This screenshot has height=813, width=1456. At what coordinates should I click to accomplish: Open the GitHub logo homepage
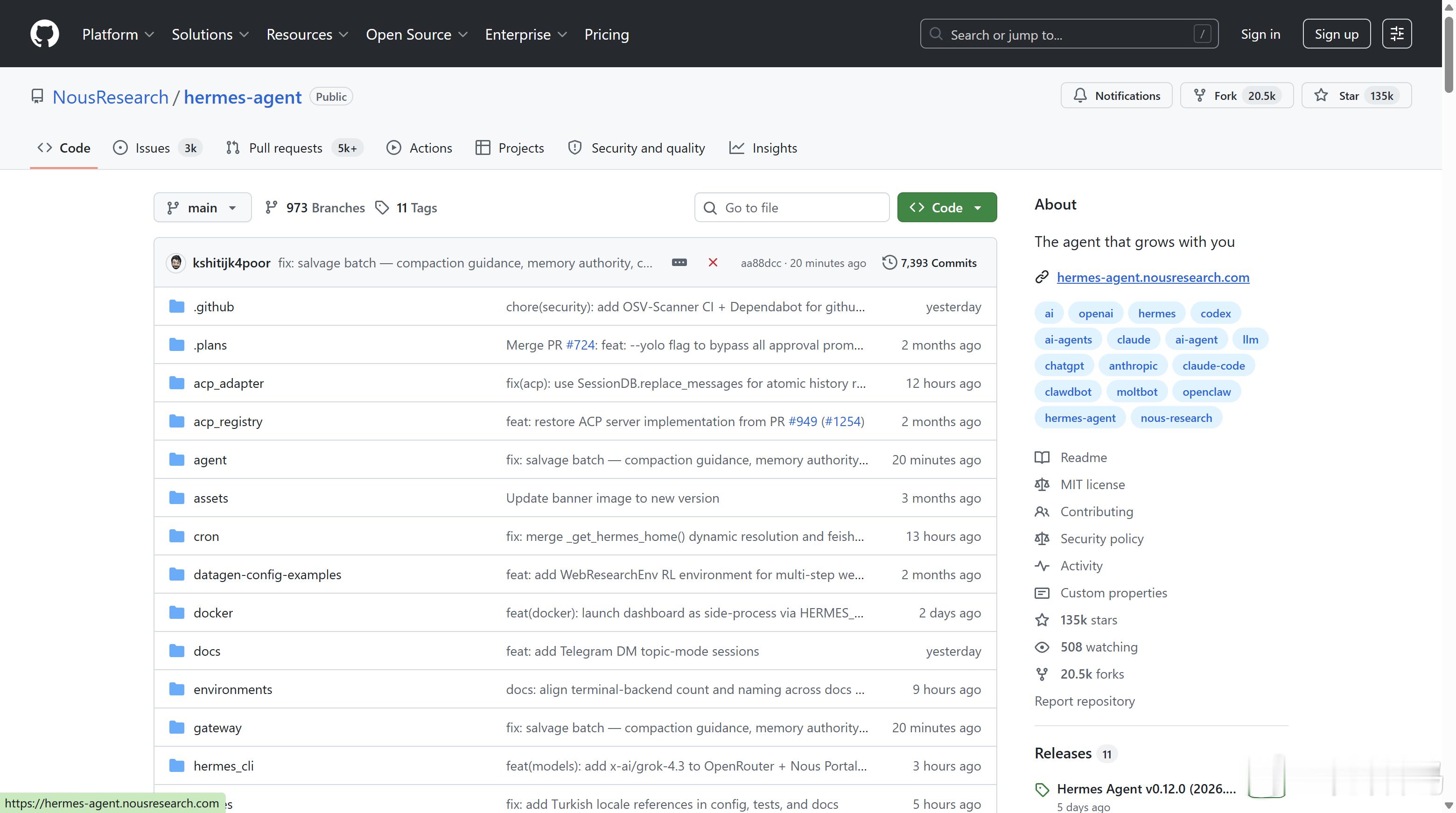[45, 34]
